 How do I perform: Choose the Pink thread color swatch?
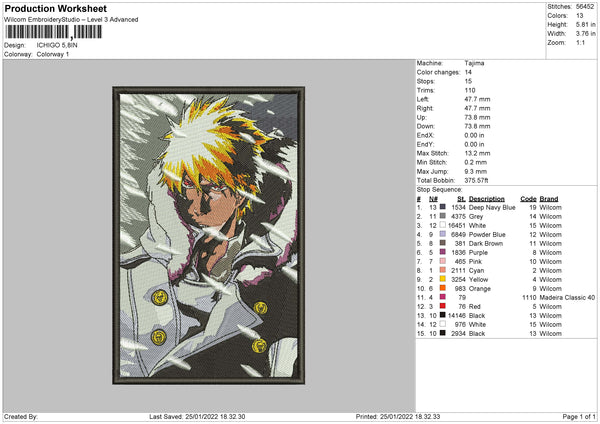(x=442, y=261)
